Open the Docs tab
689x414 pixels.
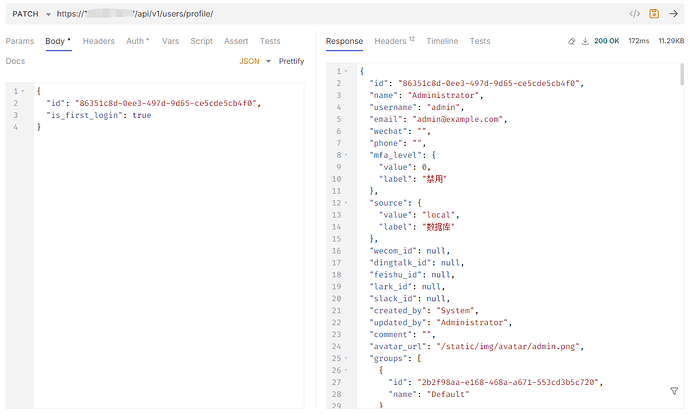15,61
